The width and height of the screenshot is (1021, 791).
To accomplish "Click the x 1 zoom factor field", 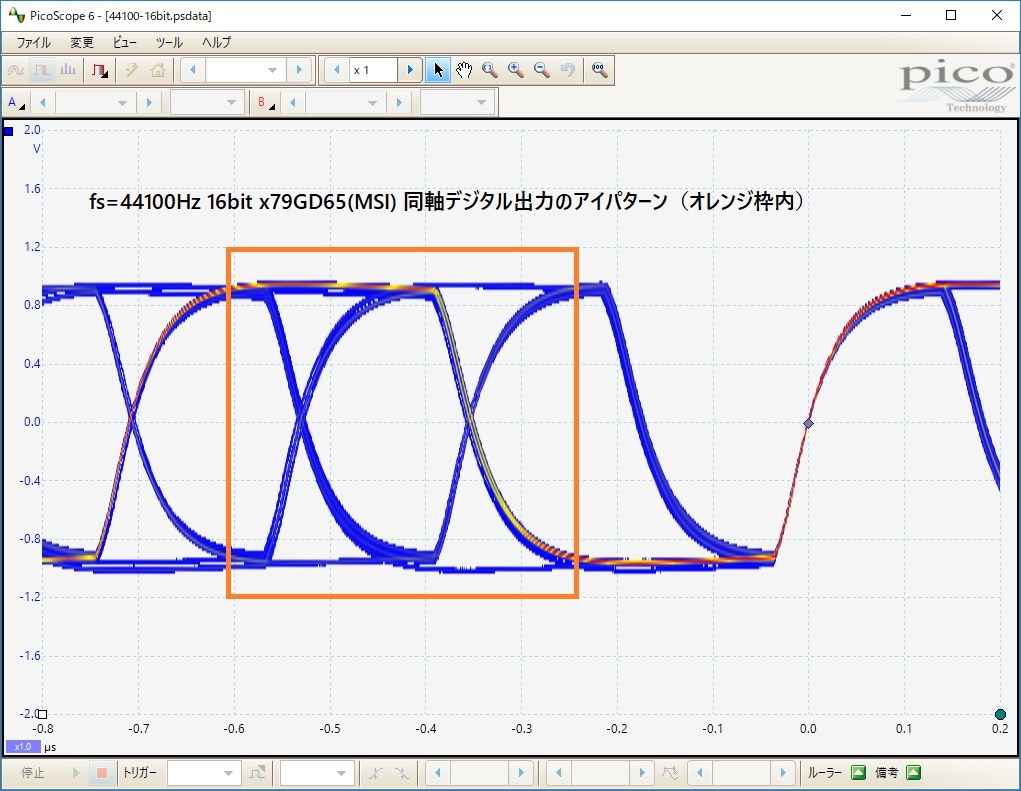I will (373, 70).
